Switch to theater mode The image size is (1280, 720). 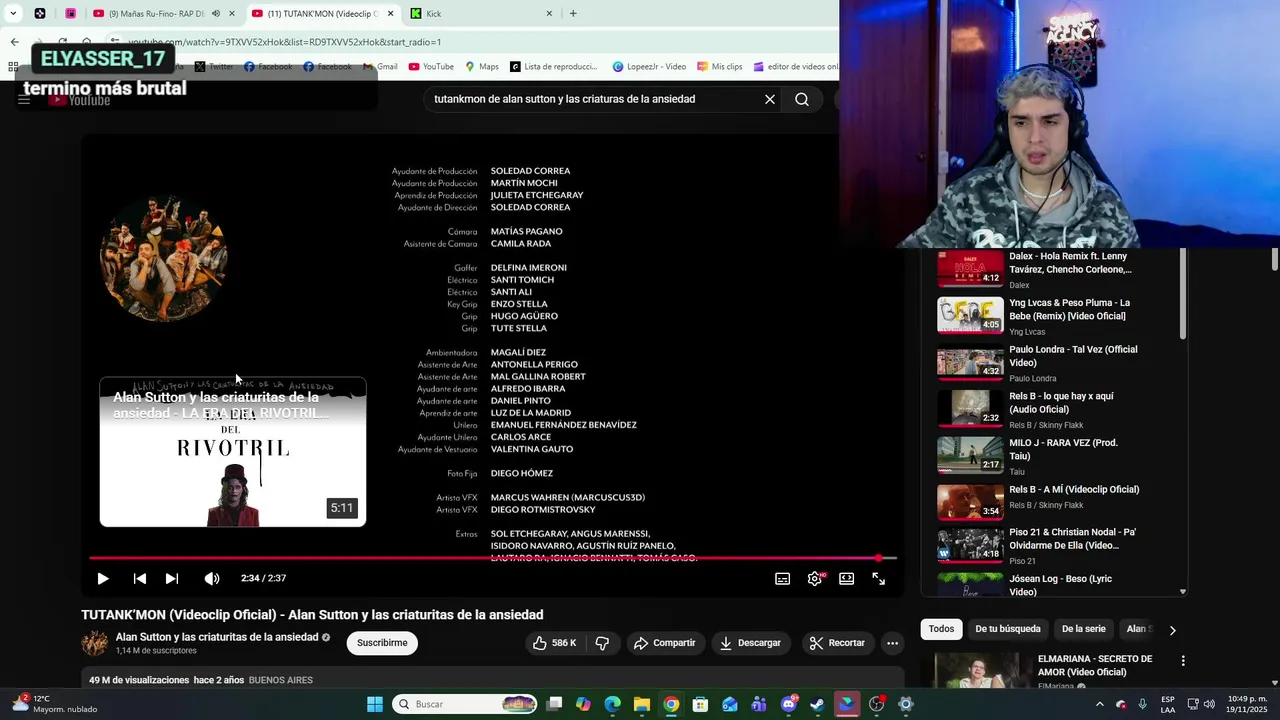click(x=847, y=578)
